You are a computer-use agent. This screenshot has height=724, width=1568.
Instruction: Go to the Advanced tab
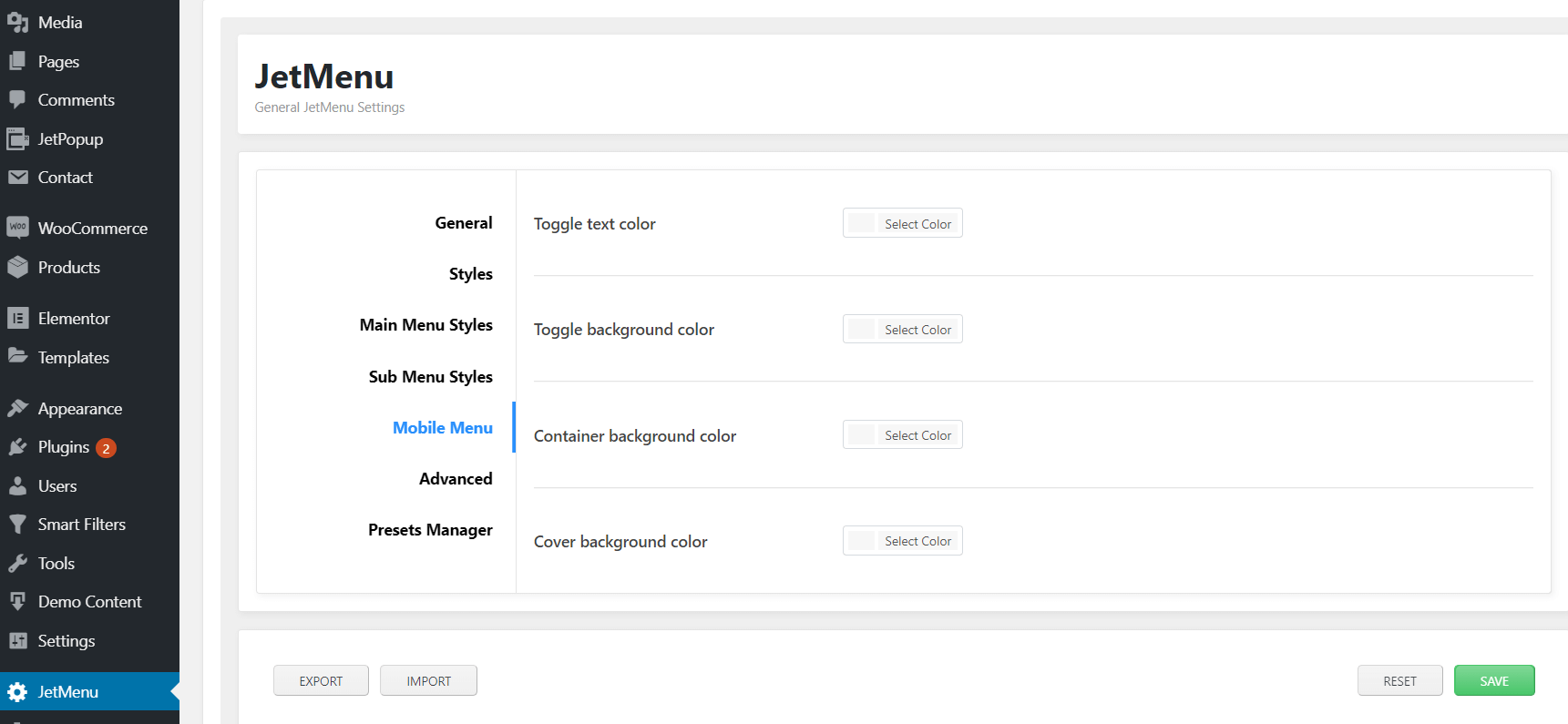[456, 479]
